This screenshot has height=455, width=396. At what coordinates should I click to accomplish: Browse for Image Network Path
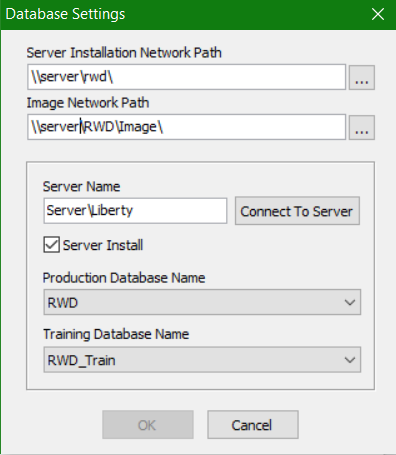point(362,127)
